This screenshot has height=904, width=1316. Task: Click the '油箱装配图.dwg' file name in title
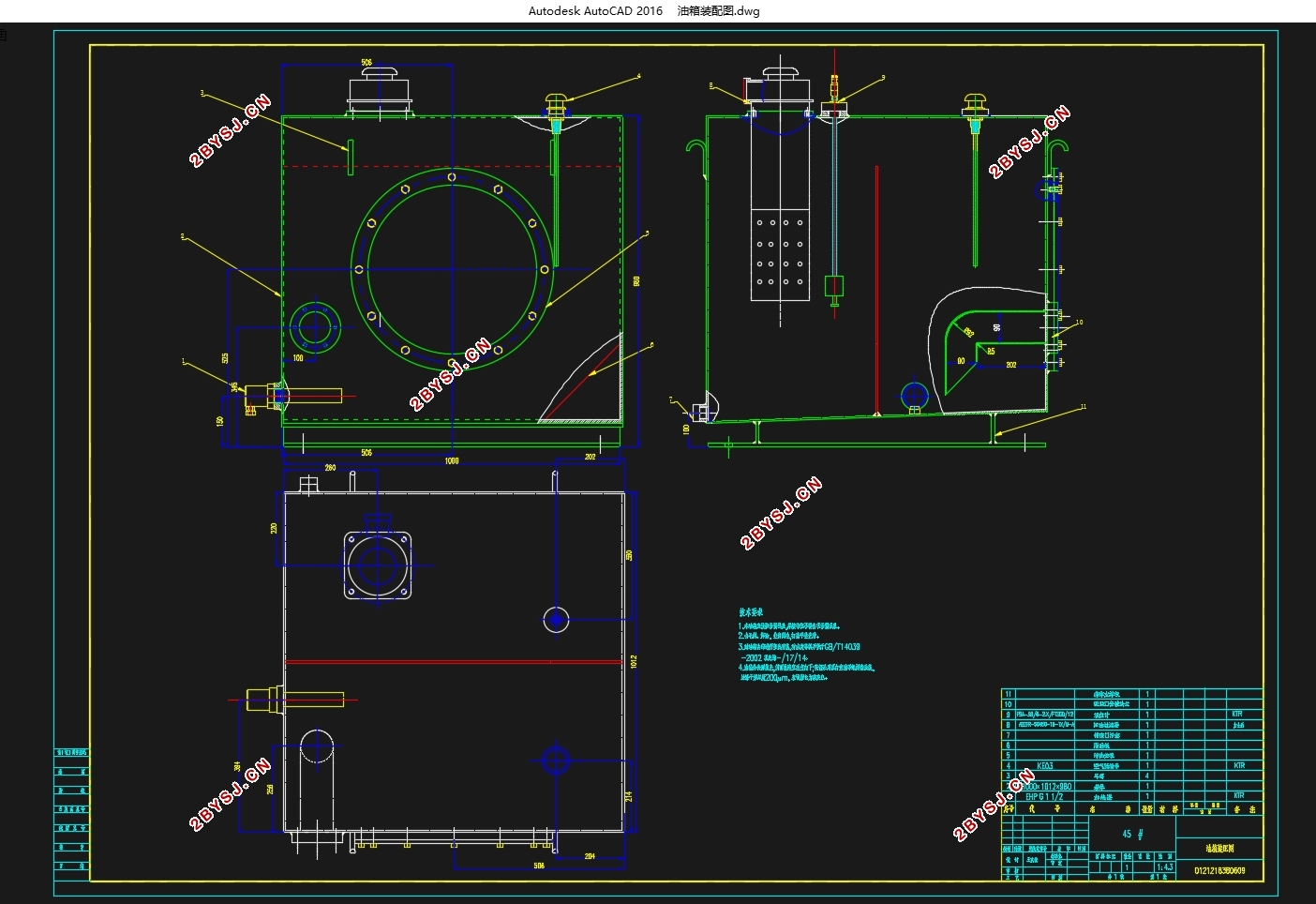pos(718,11)
